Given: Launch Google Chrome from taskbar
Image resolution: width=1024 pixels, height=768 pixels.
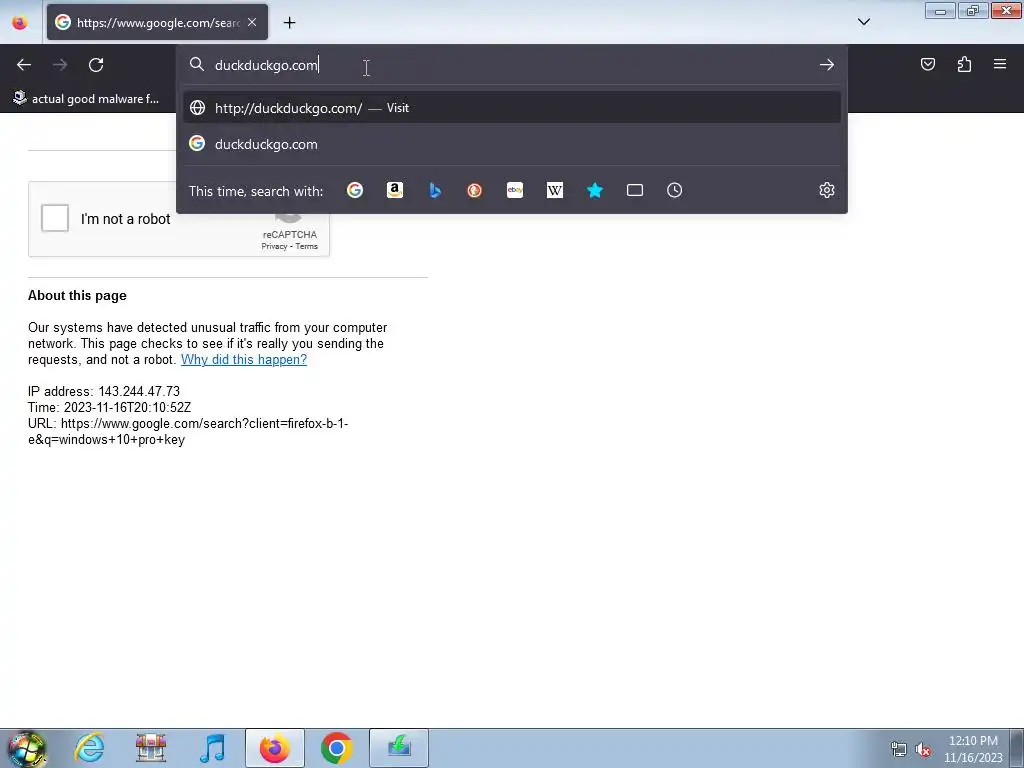Looking at the screenshot, I should coord(337,748).
